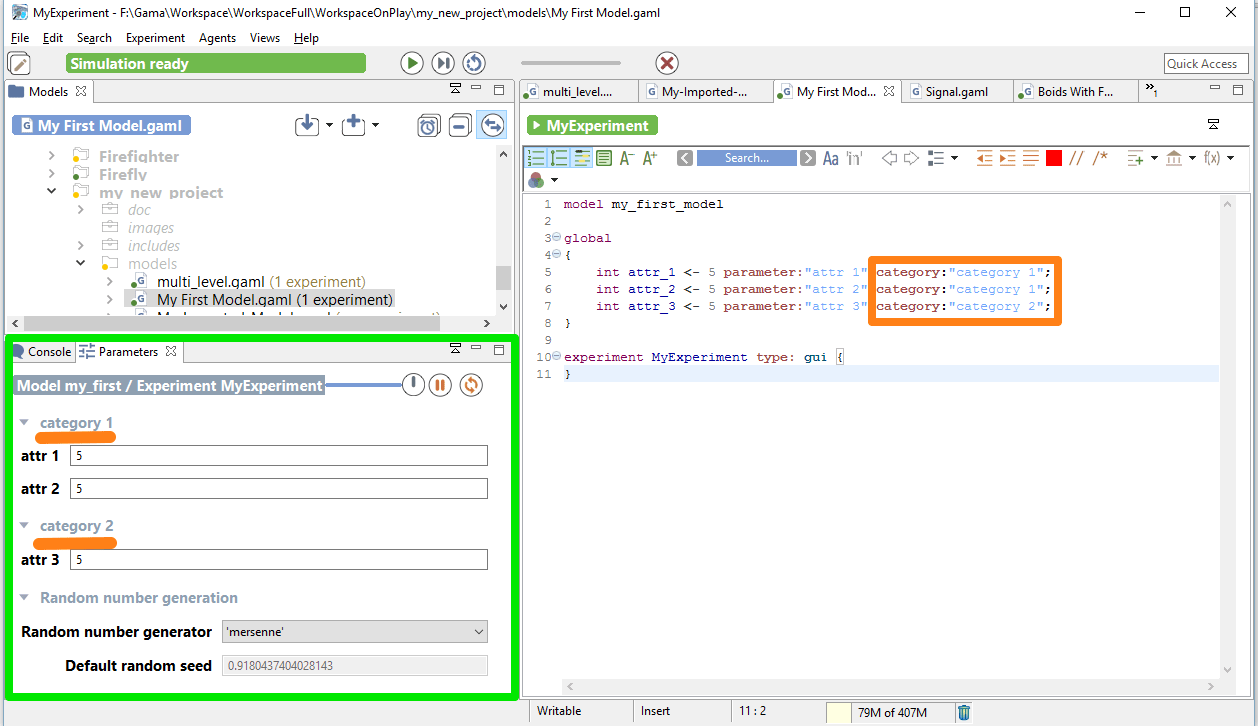Image resolution: width=1258 pixels, height=726 pixels.
Task: Adjust the simulation speed slider
Action: [x=571, y=63]
